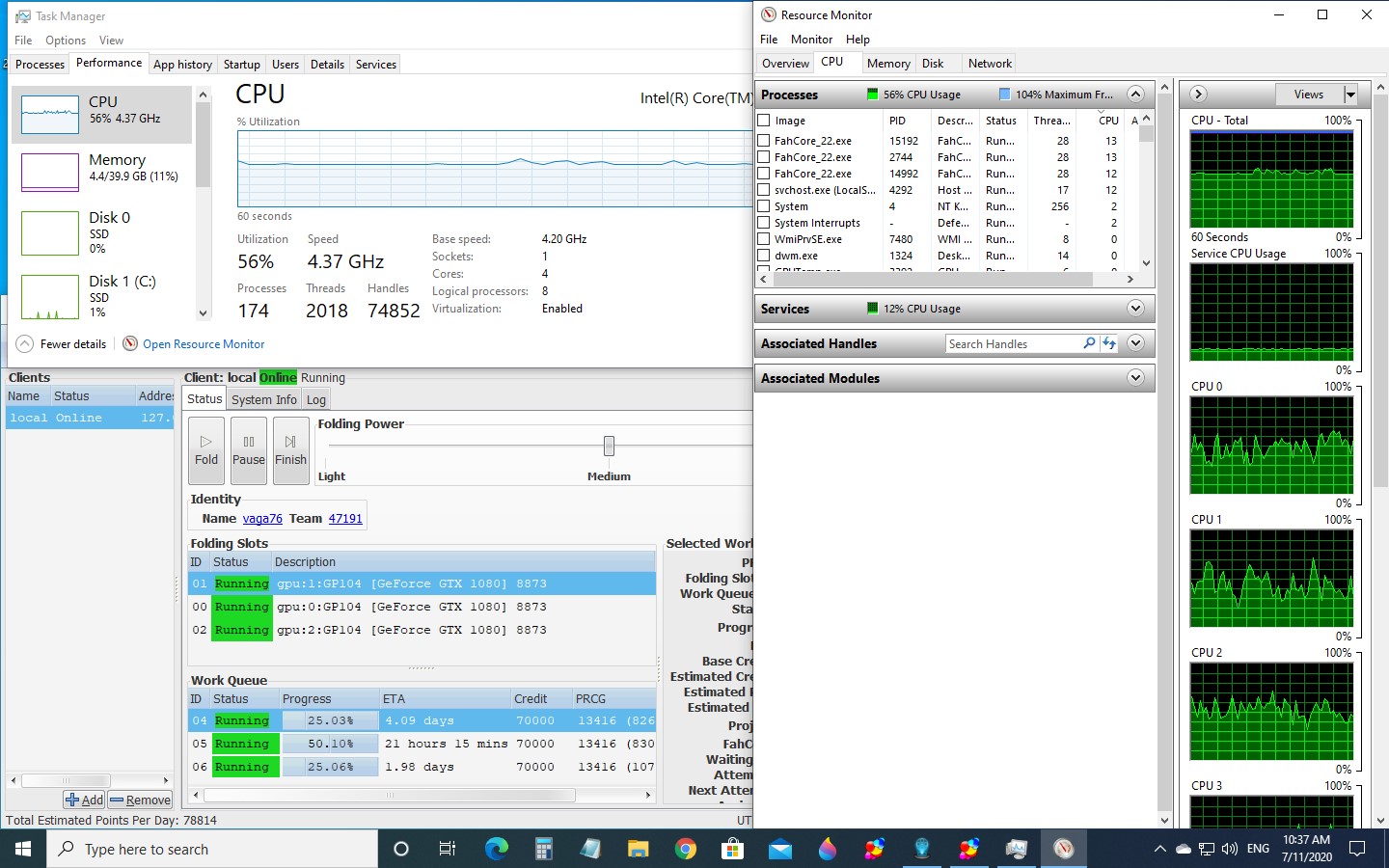Tick the dwm.exe checkbox

pyautogui.click(x=764, y=256)
